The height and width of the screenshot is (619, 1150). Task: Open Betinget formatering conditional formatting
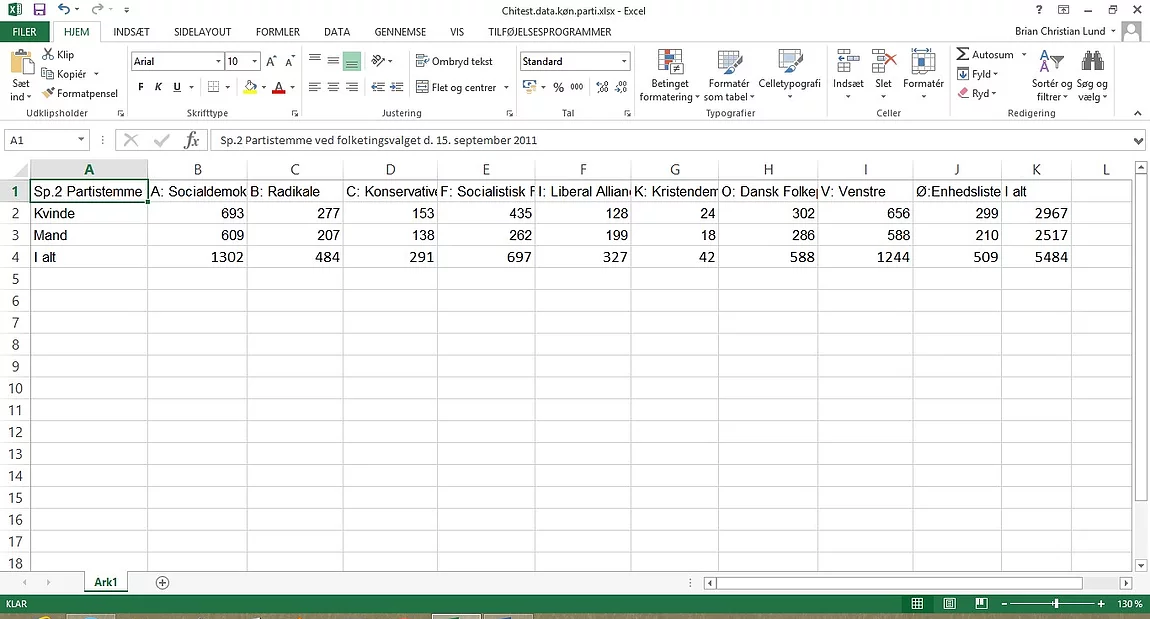(x=670, y=76)
